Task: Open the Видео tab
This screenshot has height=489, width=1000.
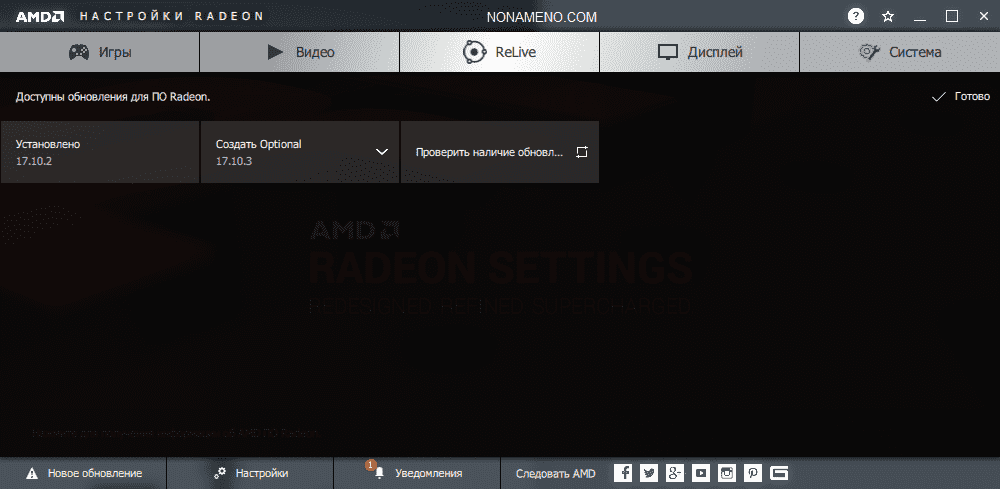Action: (300, 52)
